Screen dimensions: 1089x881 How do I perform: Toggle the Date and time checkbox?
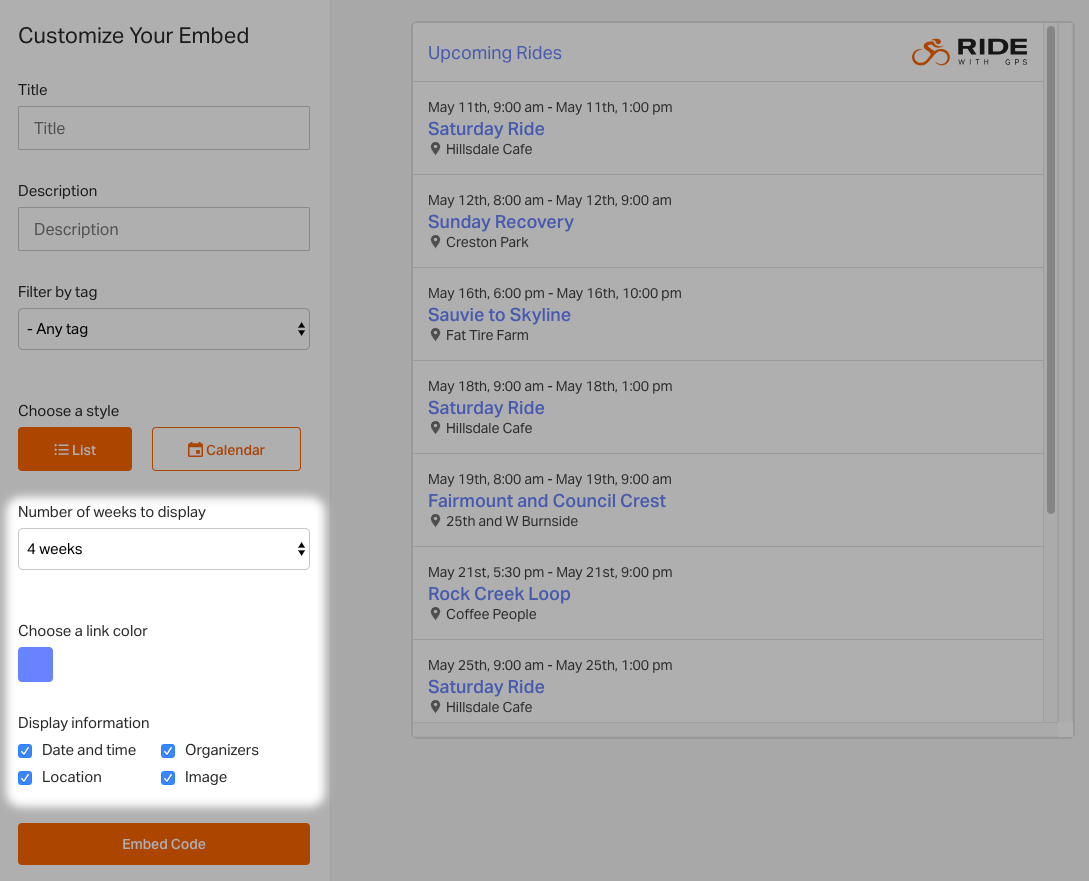pyautogui.click(x=25, y=750)
